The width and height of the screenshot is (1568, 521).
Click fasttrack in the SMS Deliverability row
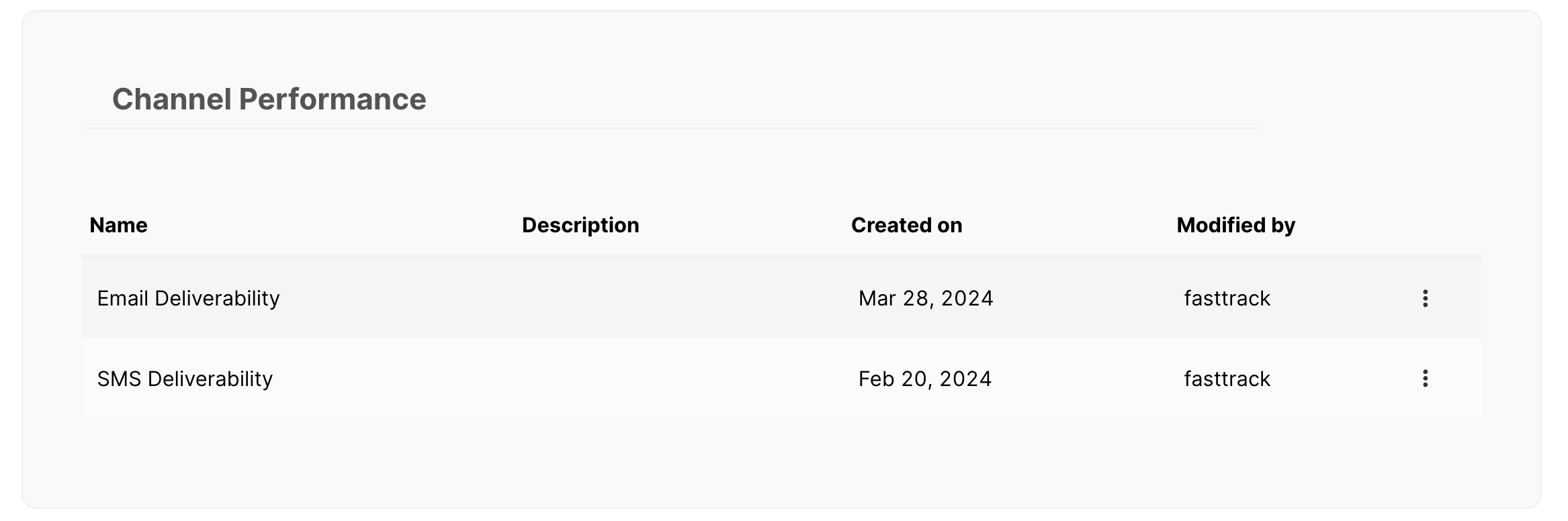coord(1227,379)
